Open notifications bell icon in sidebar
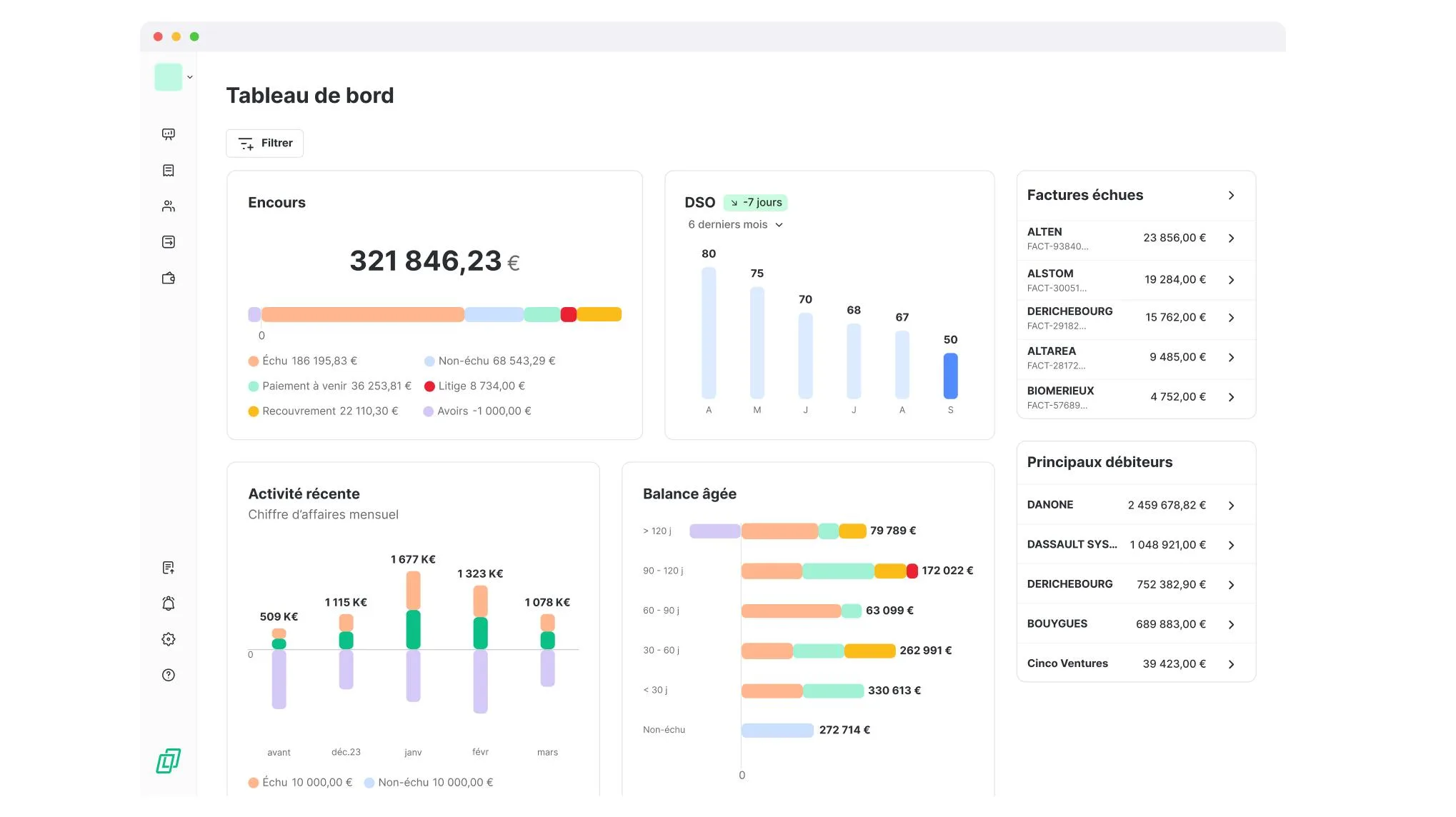 click(x=169, y=603)
